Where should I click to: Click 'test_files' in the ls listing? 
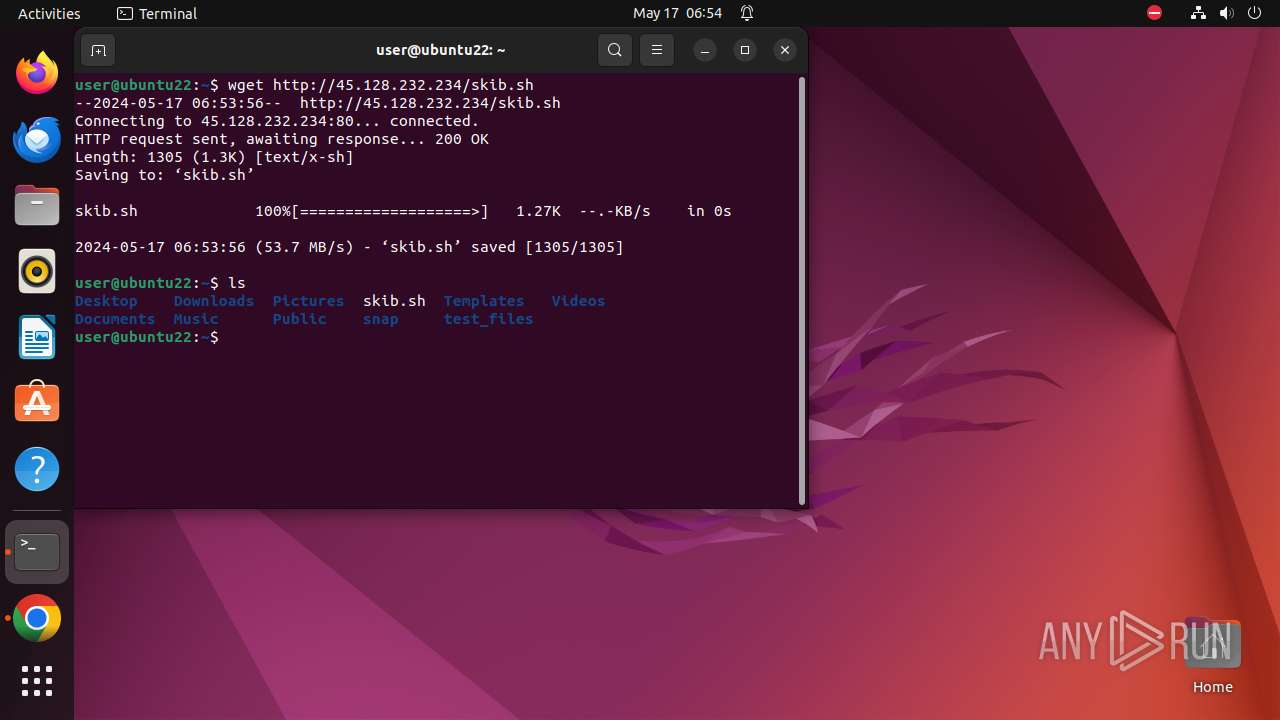pos(488,319)
